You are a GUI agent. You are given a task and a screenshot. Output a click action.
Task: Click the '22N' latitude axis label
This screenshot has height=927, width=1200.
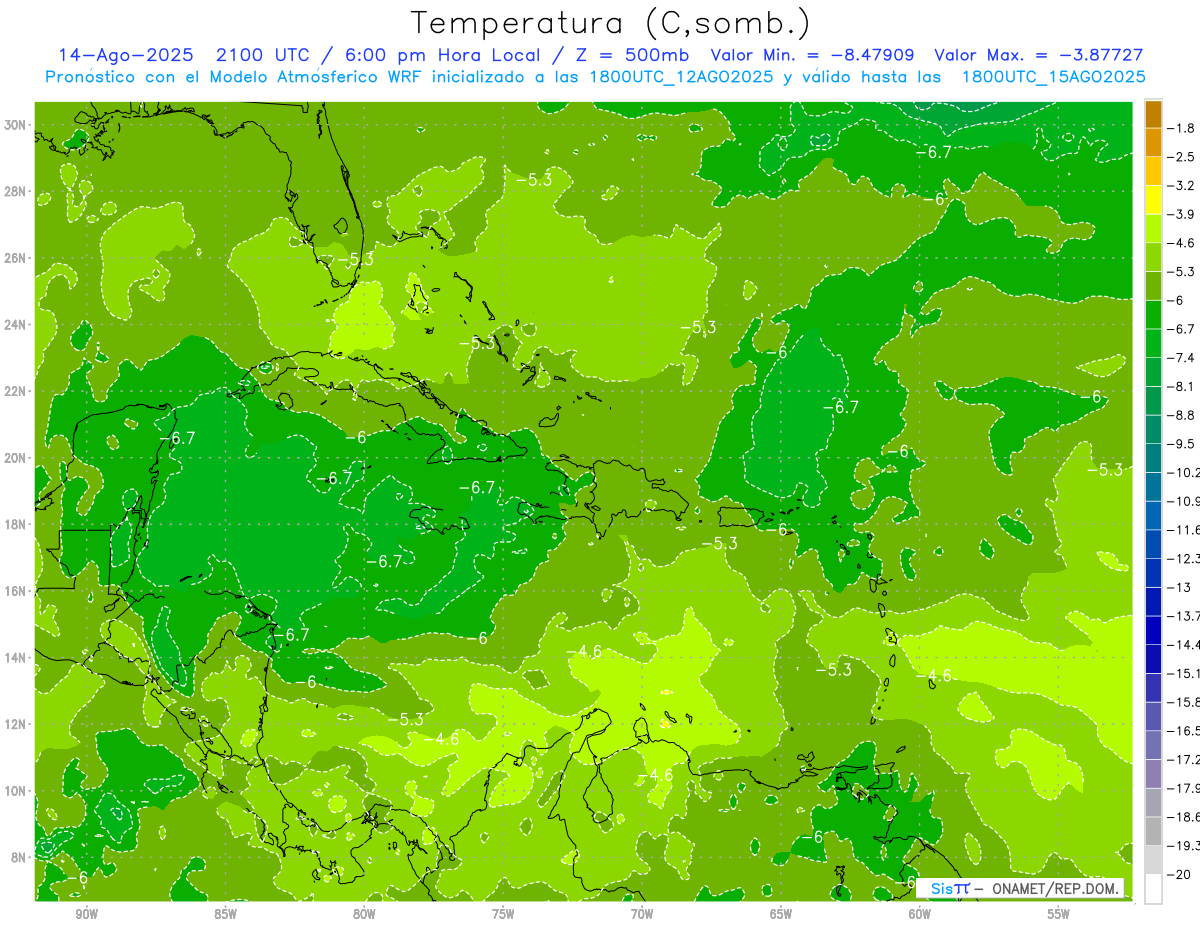[16, 391]
